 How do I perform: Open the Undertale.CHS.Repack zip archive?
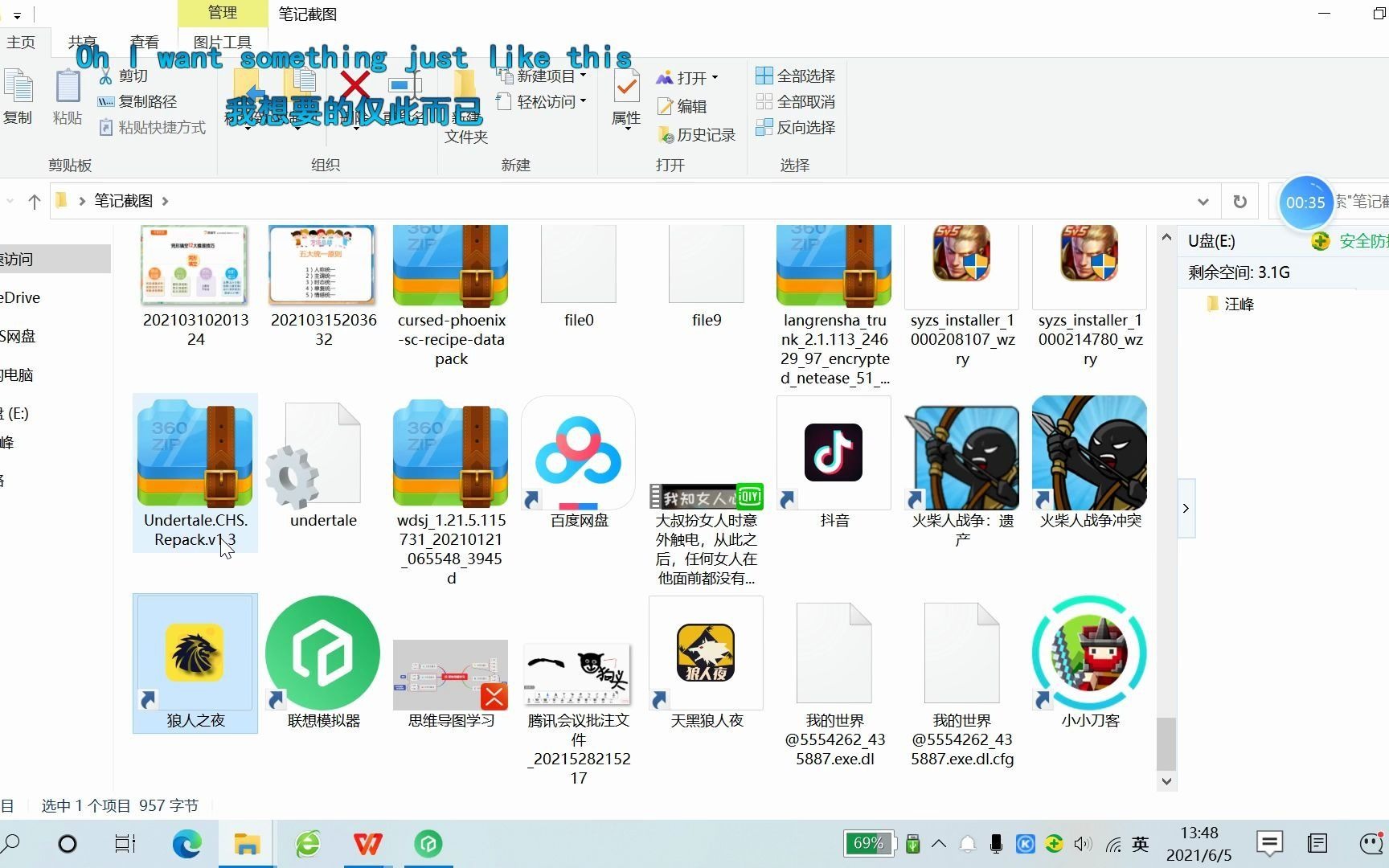[x=195, y=473]
